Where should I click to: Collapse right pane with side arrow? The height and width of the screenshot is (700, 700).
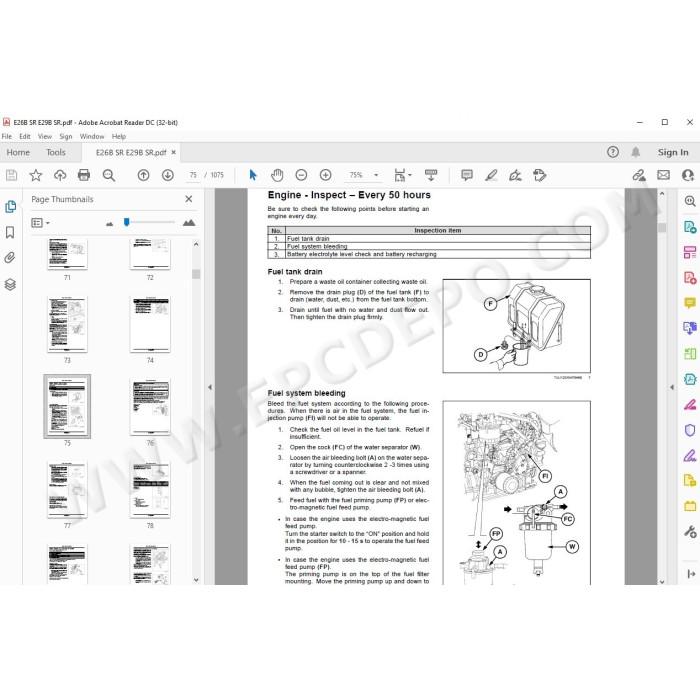click(x=672, y=387)
